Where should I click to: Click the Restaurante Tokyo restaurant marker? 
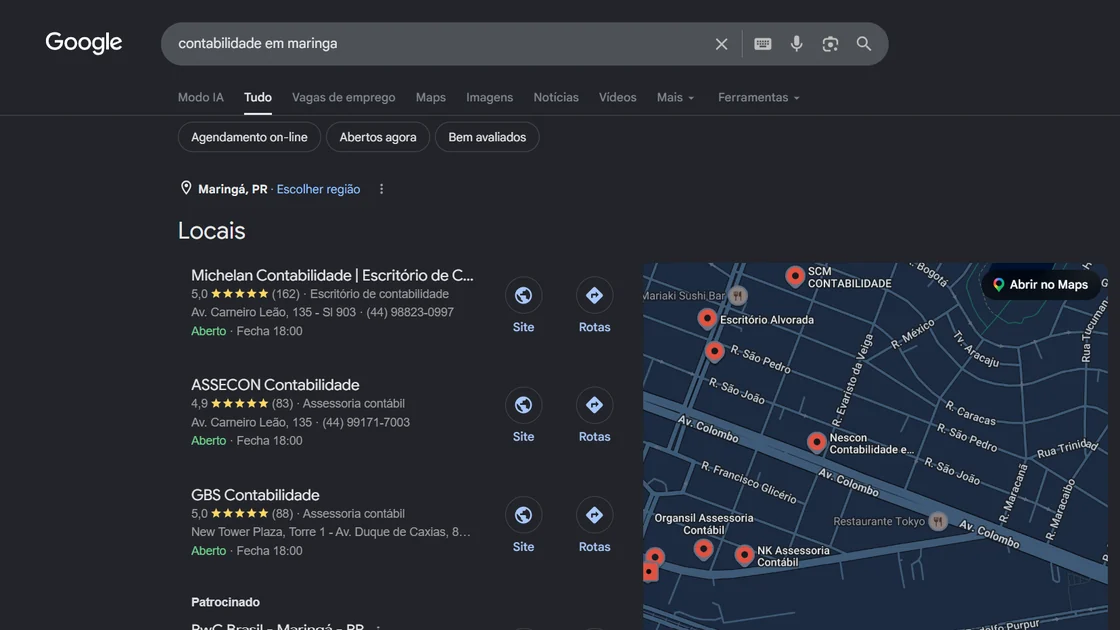938,521
